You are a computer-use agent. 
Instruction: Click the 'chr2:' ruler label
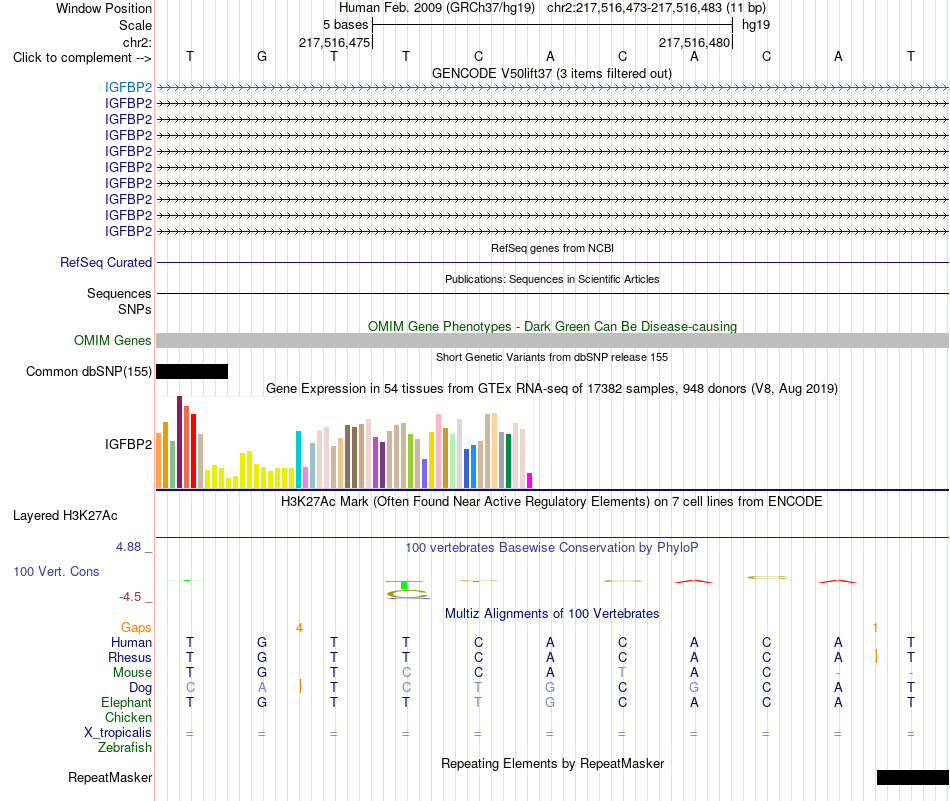(x=137, y=42)
